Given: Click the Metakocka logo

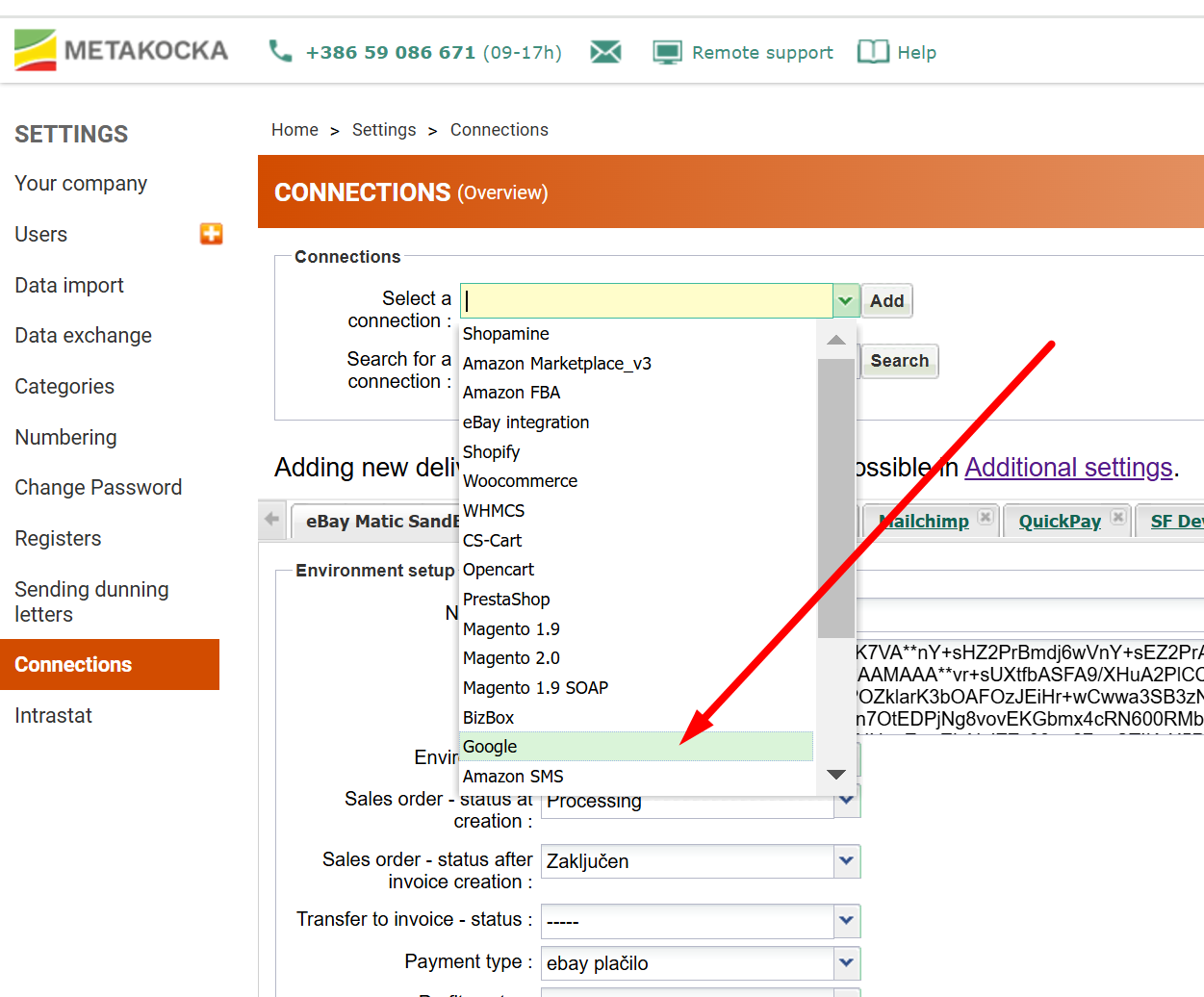Looking at the screenshot, I should (121, 50).
